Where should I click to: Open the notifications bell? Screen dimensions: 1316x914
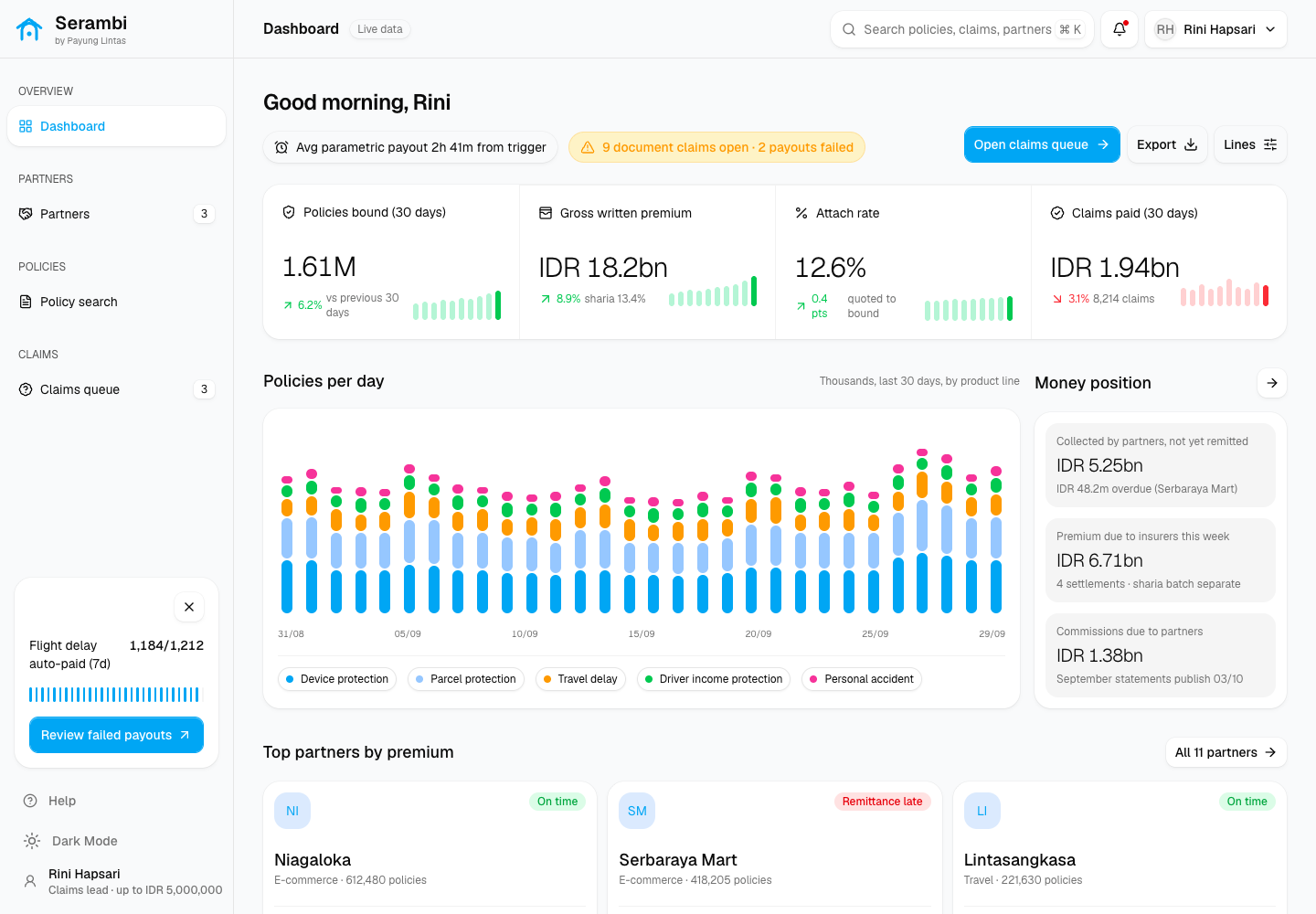click(x=1120, y=29)
